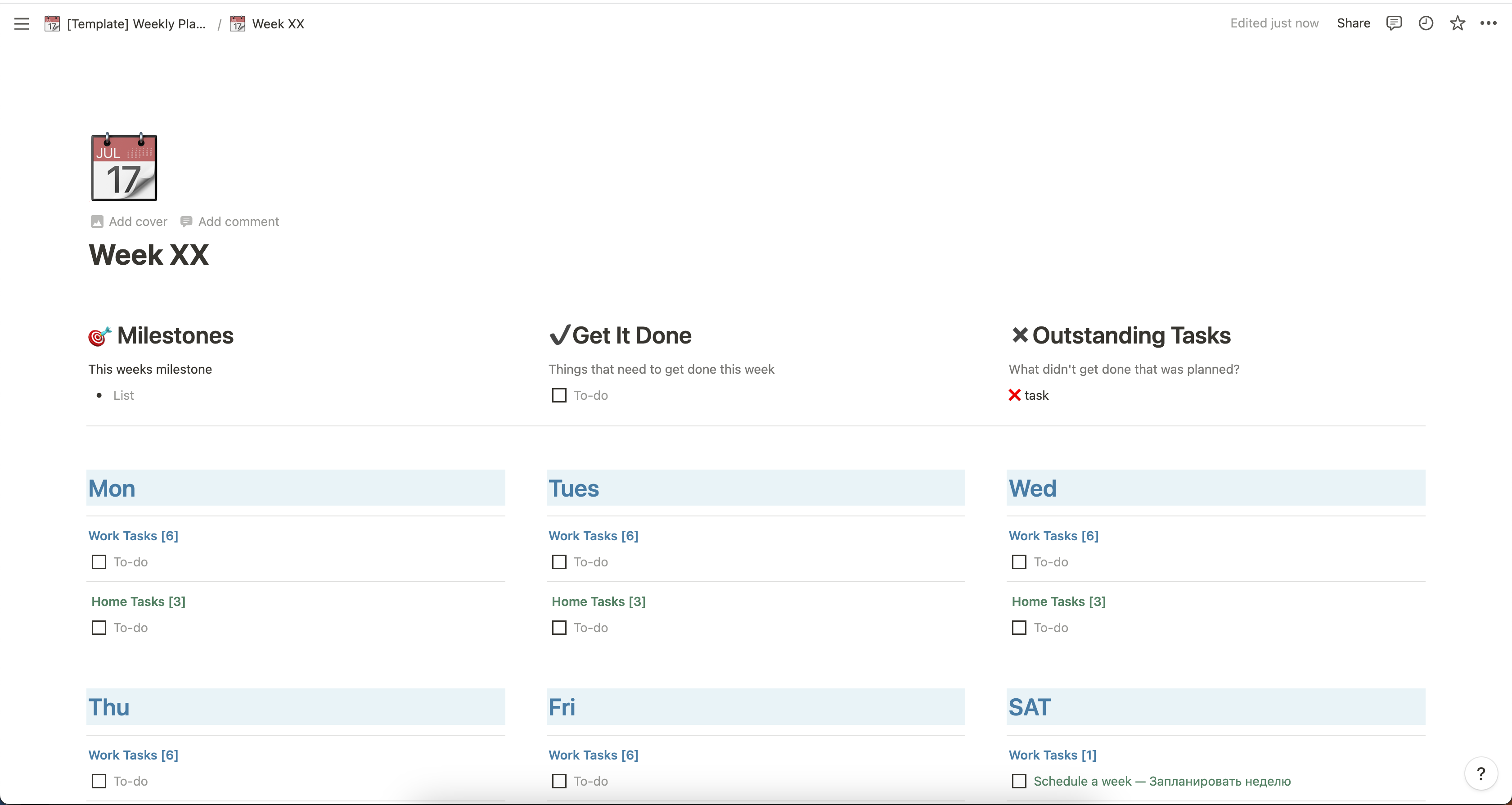This screenshot has width=1512, height=805.
Task: Click the Tues heading block
Action: 573,488
